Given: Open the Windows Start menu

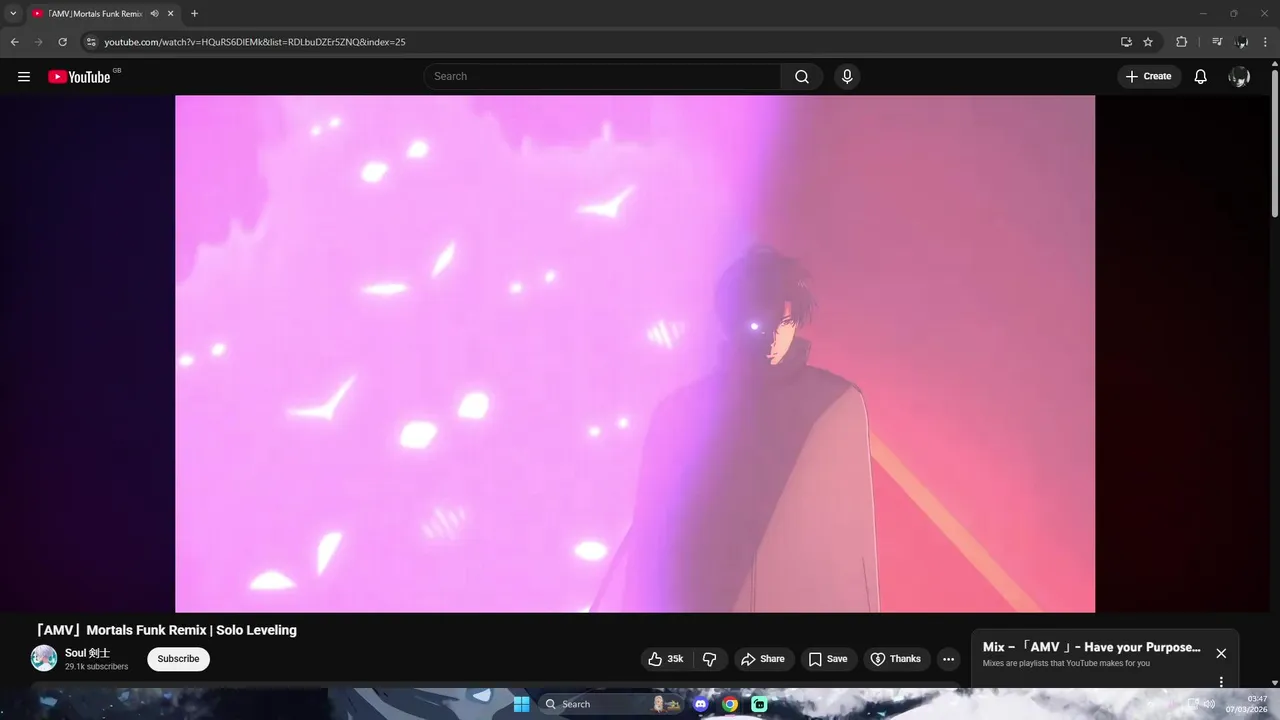Looking at the screenshot, I should 521,704.
